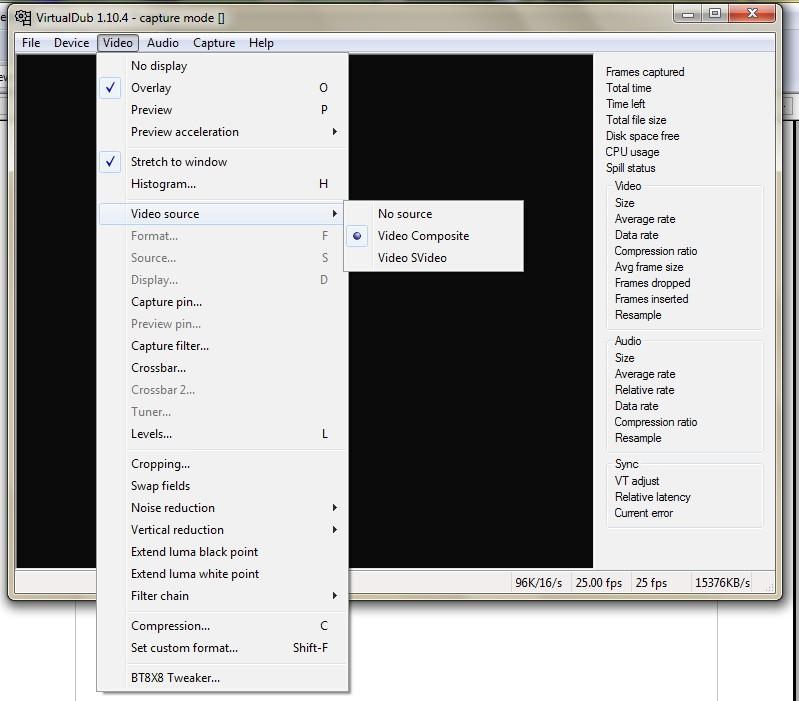Screen dimensions: 799x701
Task: Minimize the VirtualDub window
Action: pyautogui.click(x=688, y=13)
